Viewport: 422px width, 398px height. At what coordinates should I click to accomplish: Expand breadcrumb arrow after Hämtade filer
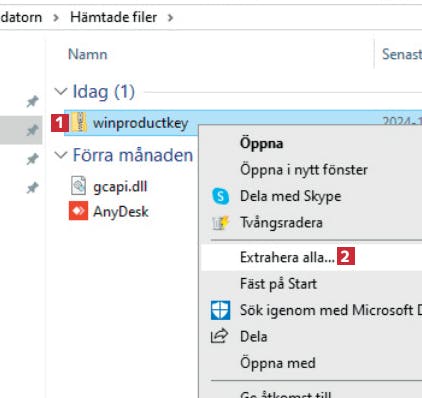click(170, 17)
